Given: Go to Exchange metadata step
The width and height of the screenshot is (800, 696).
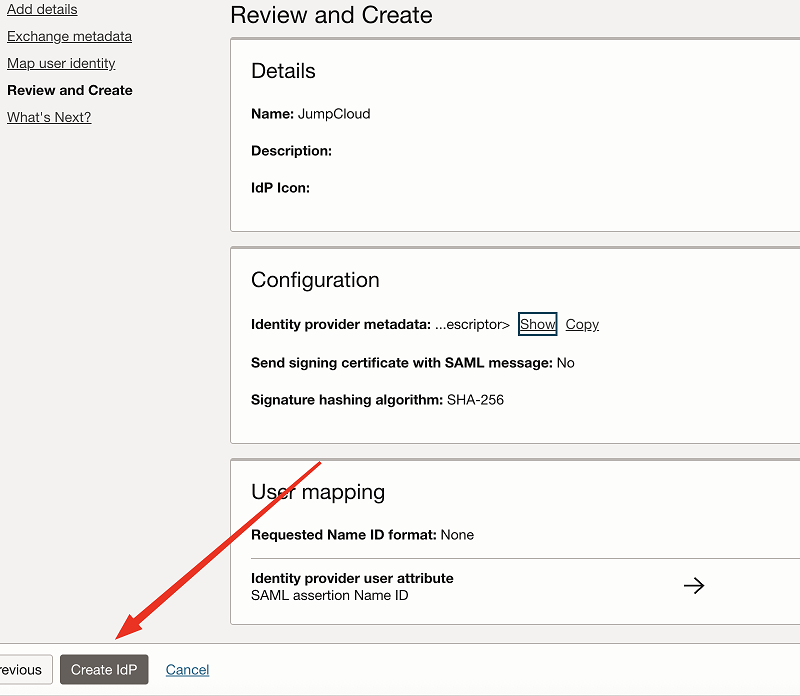Looking at the screenshot, I should coord(69,36).
